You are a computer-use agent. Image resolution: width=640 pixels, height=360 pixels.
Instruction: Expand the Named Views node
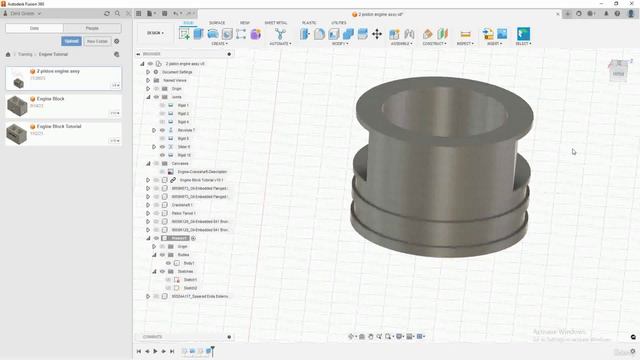pos(148,80)
